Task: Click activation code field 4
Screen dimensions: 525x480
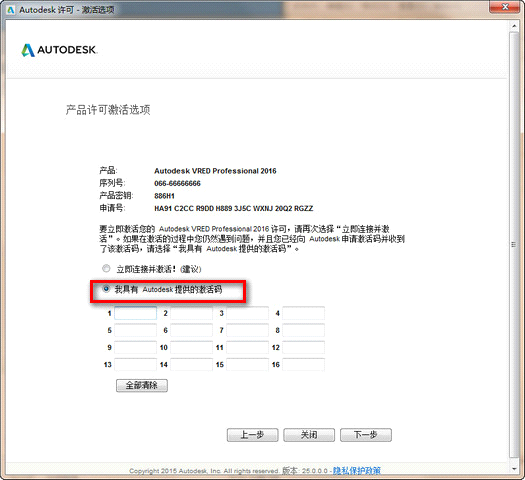Action: pos(303,313)
